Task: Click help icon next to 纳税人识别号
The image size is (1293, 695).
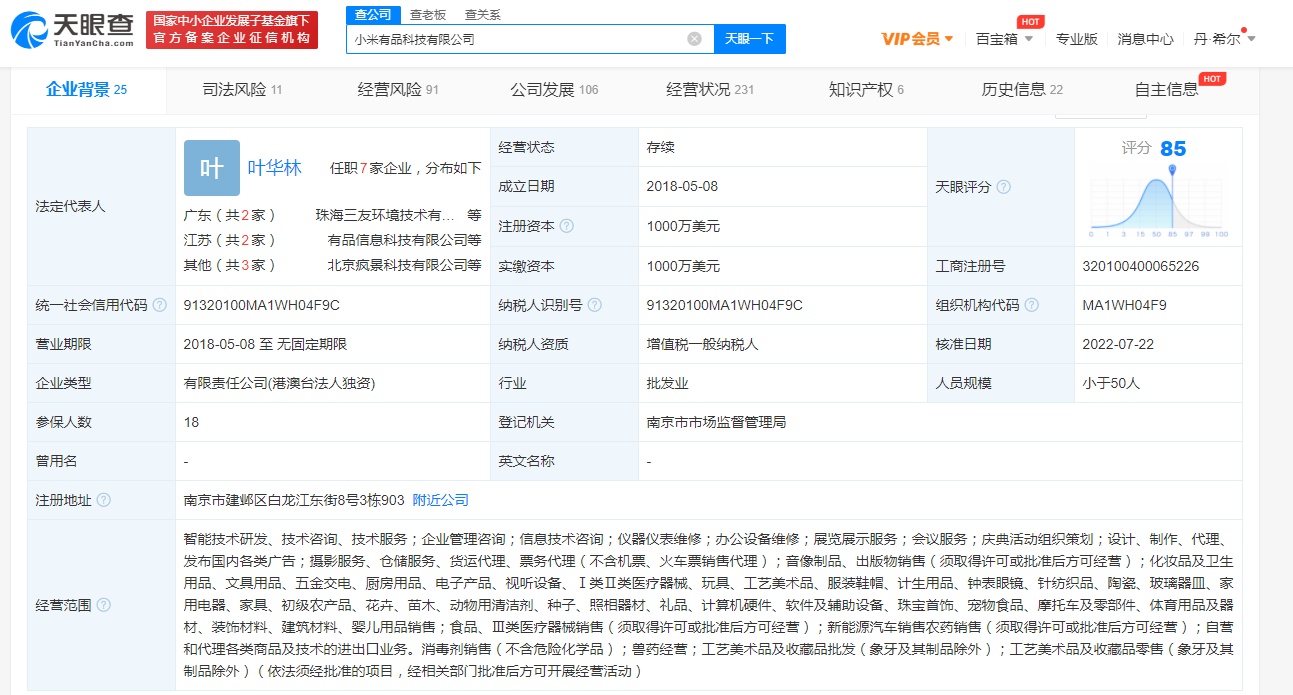Action: (595, 305)
